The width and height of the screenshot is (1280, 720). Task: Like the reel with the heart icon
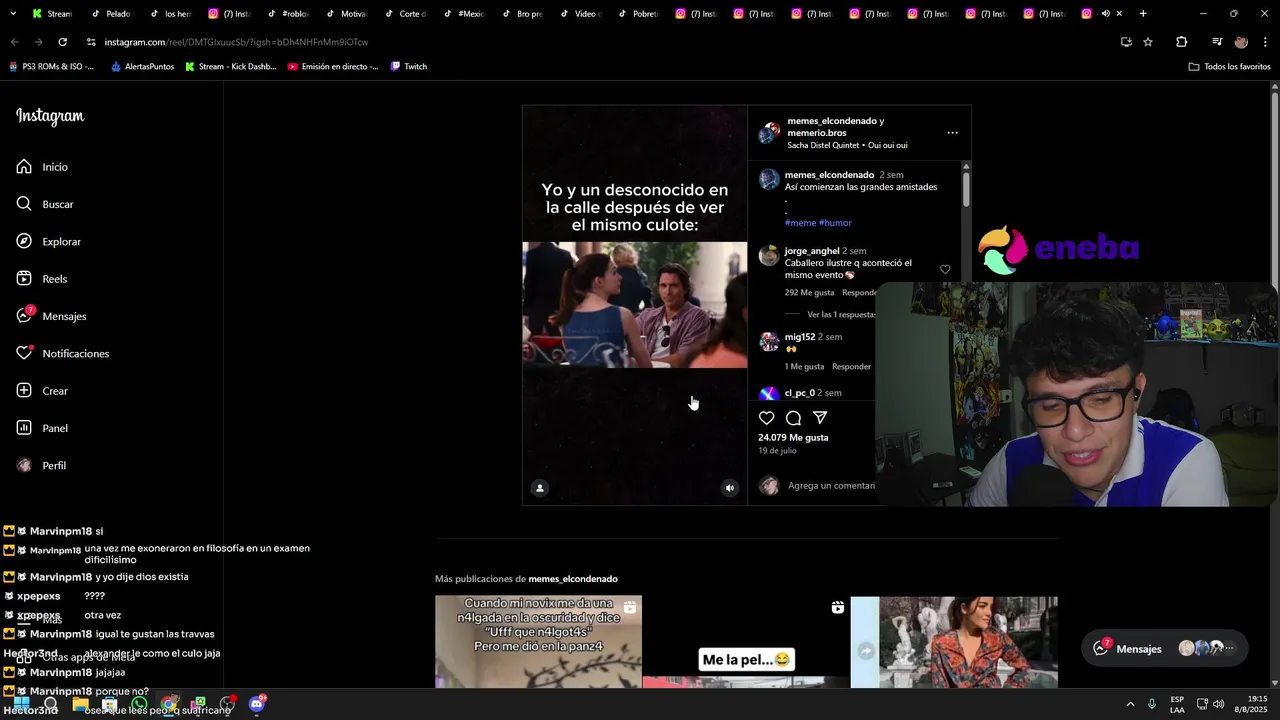pyautogui.click(x=766, y=418)
